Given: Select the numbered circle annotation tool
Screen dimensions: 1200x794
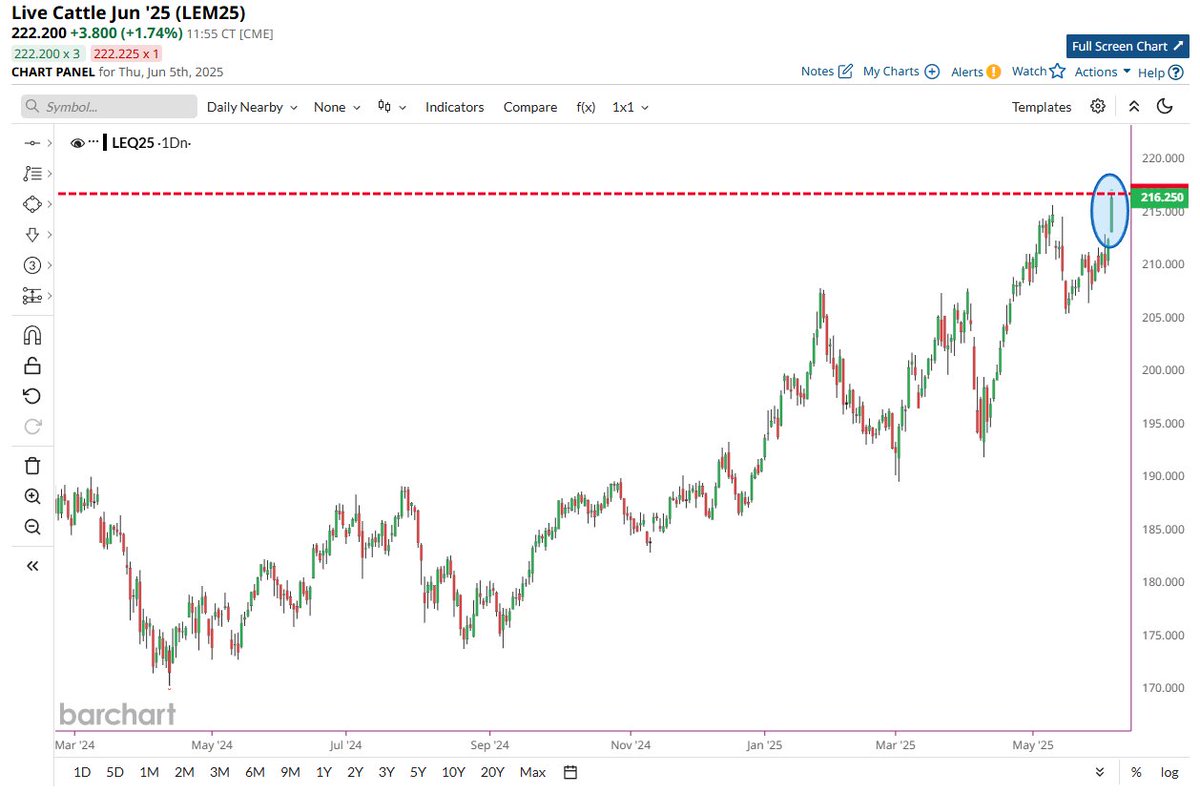Looking at the screenshot, I should point(31,265).
